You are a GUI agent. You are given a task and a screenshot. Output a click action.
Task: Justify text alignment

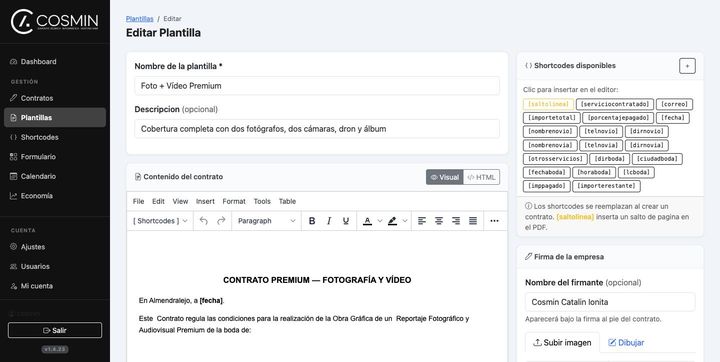(x=473, y=221)
